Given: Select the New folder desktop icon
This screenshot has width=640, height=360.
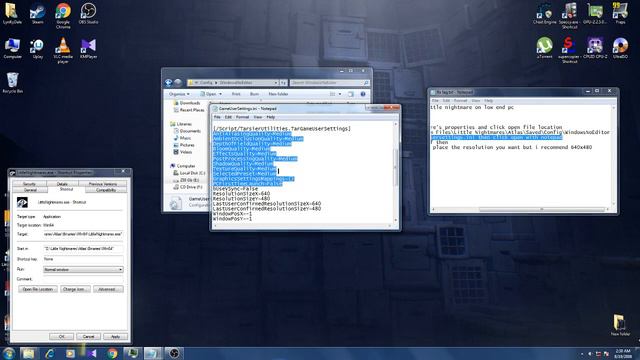Looking at the screenshot, I should [x=620, y=325].
